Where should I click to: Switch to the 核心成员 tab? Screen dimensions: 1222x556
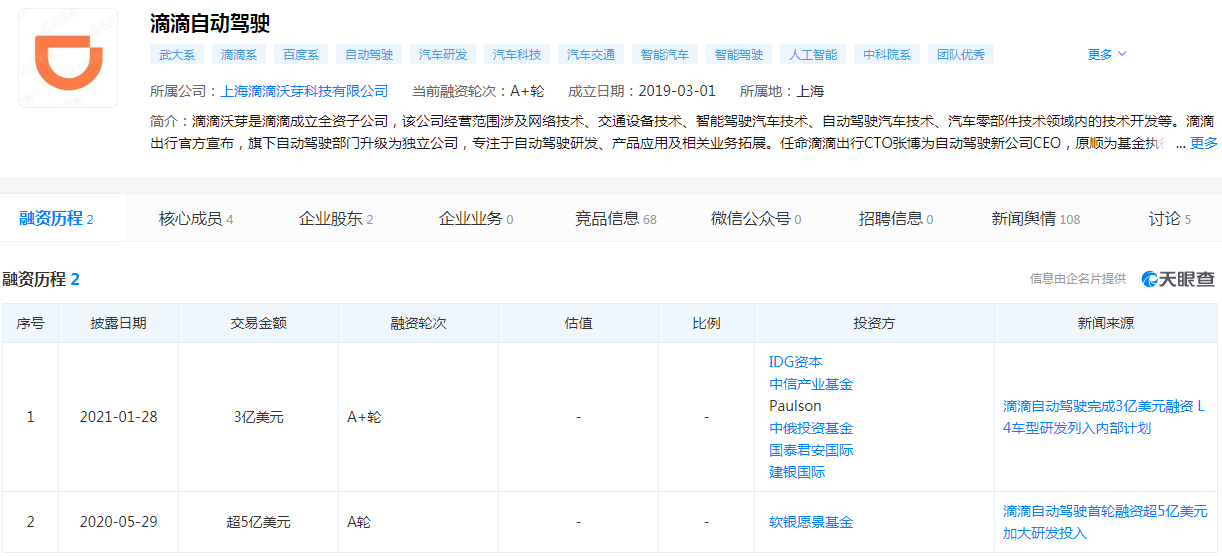(196, 218)
